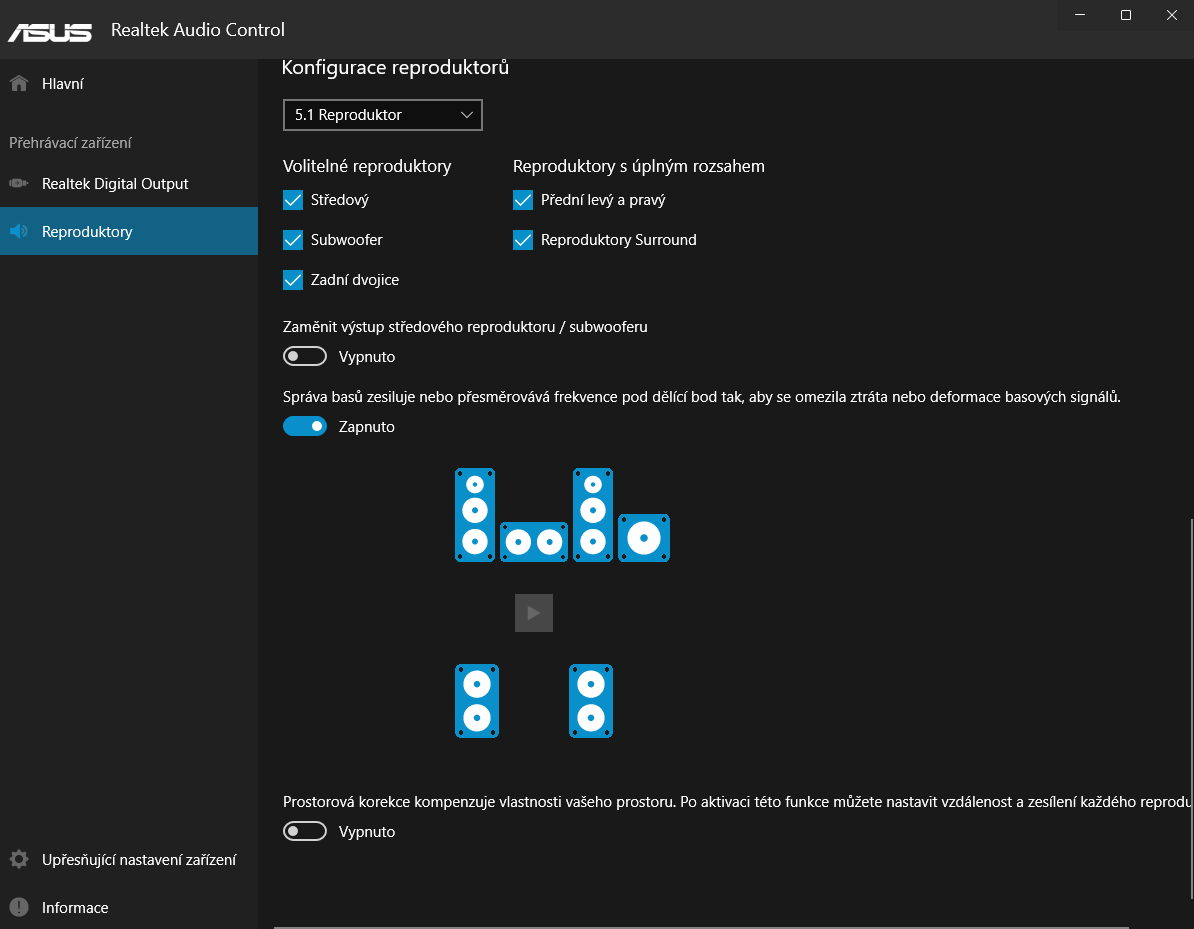
Task: Open the 5.1 Reproduktor dropdown
Action: click(382, 115)
